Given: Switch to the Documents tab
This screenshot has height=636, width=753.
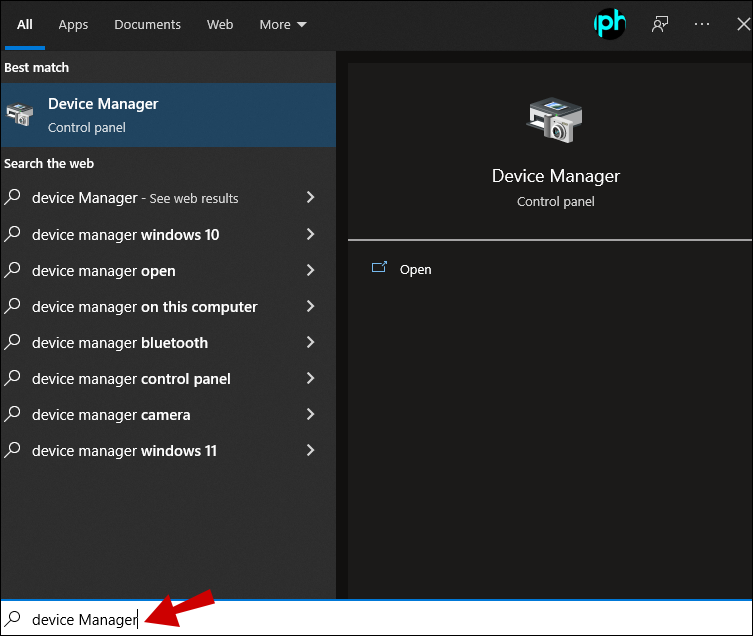Looking at the screenshot, I should 147,24.
